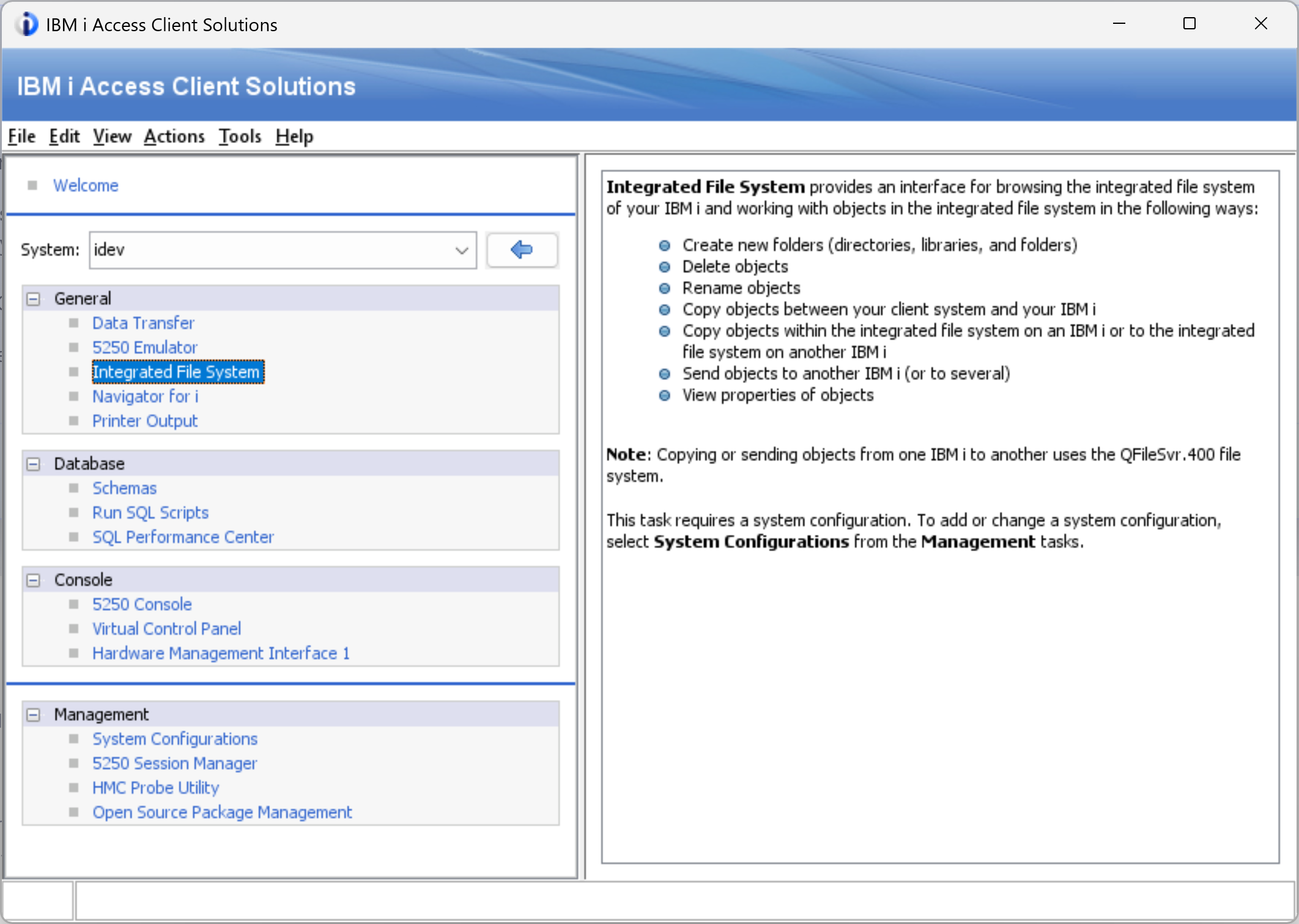Click the bullet icon beside Schemas

point(74,488)
